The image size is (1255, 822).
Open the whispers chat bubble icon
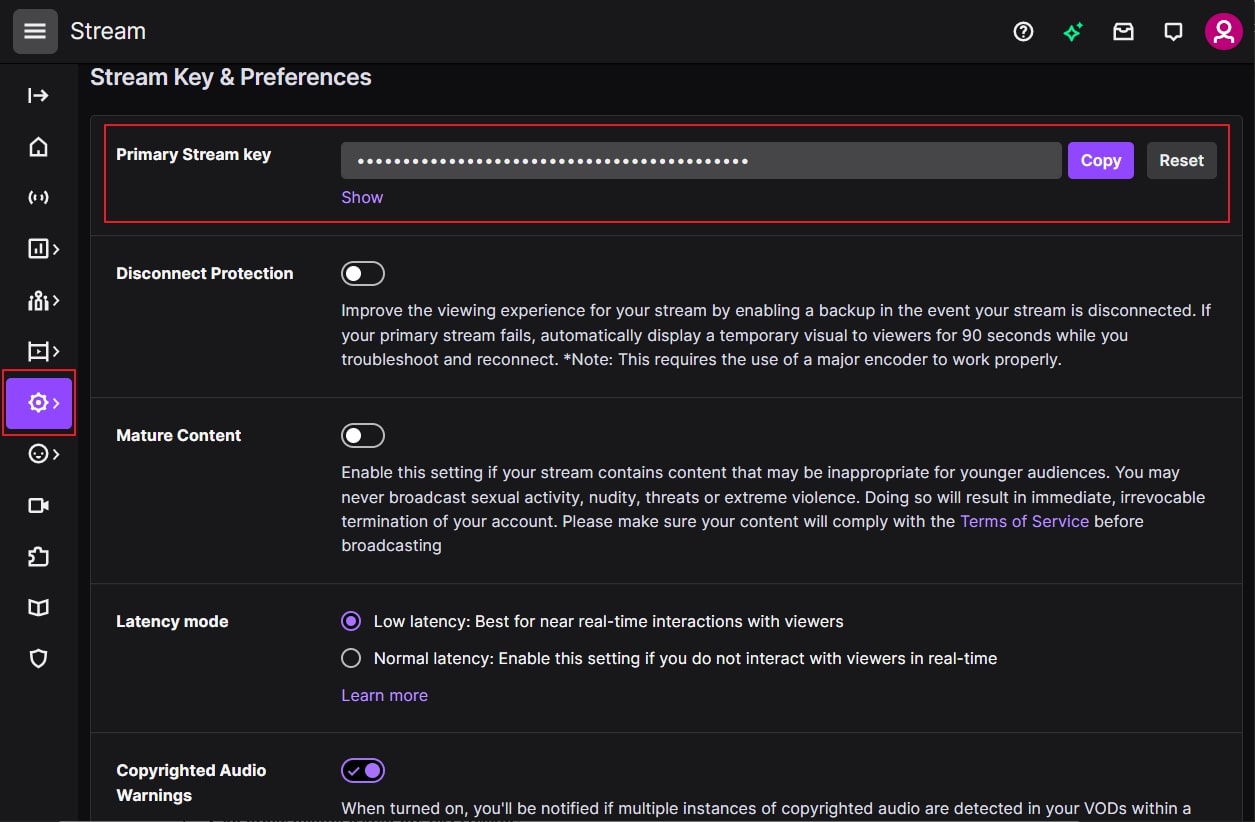pyautogui.click(x=1173, y=32)
